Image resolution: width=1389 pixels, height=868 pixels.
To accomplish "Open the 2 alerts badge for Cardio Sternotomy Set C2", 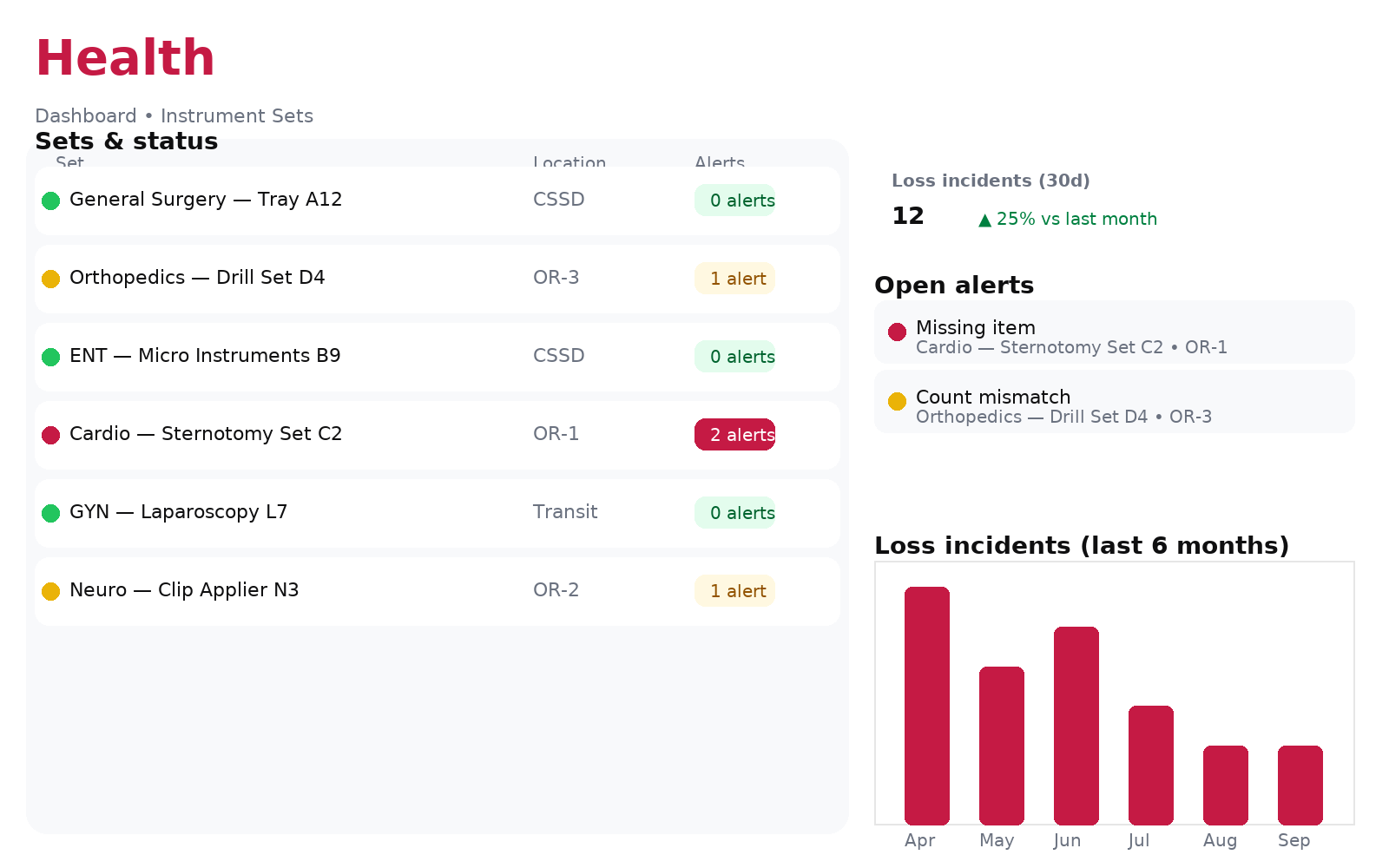I will pos(735,434).
